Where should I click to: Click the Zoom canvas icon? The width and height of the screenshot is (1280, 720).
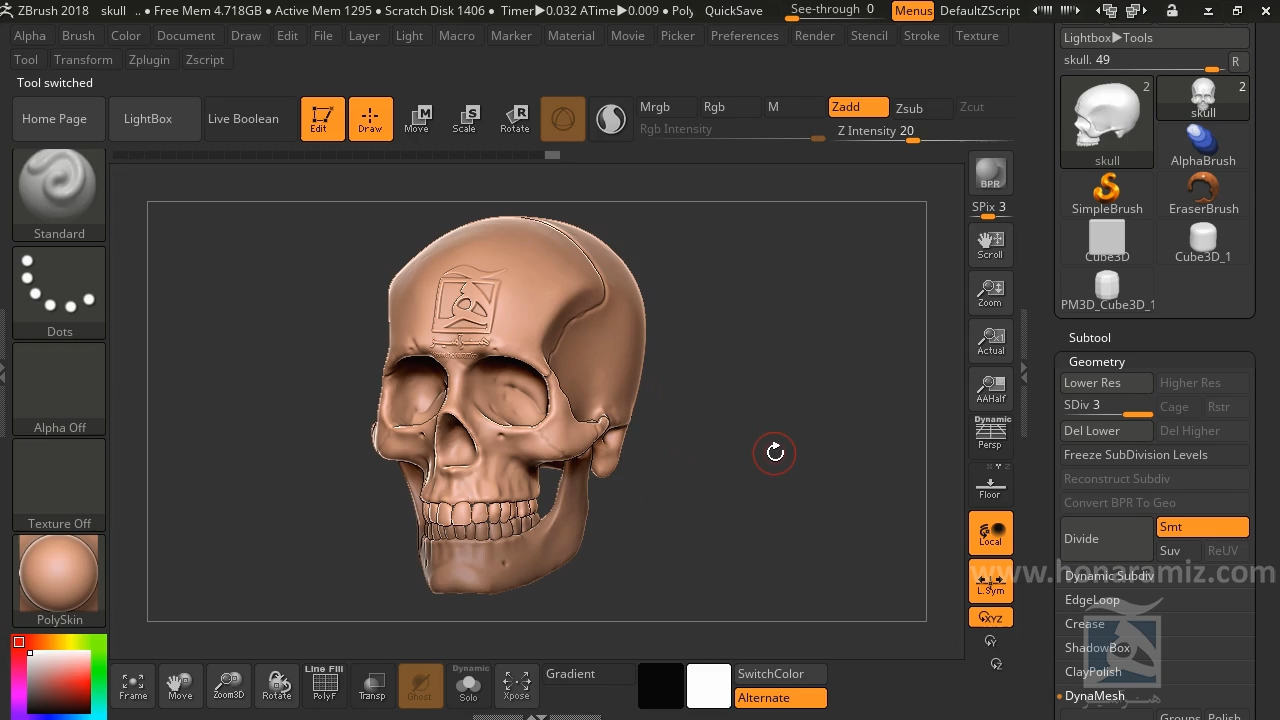pos(990,292)
